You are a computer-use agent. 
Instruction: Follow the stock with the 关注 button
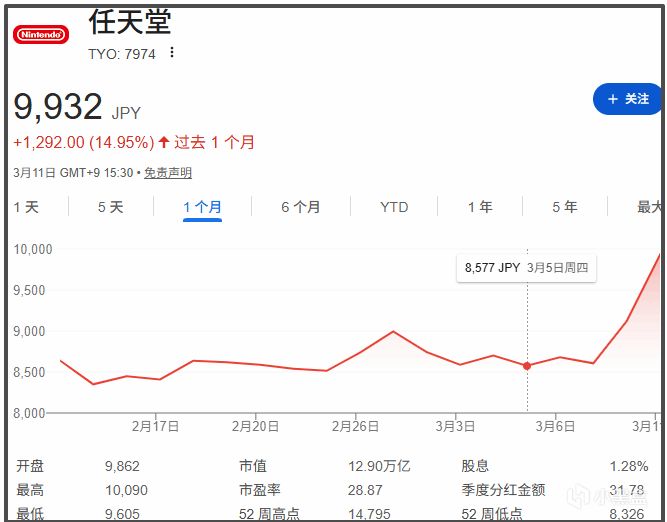click(627, 99)
